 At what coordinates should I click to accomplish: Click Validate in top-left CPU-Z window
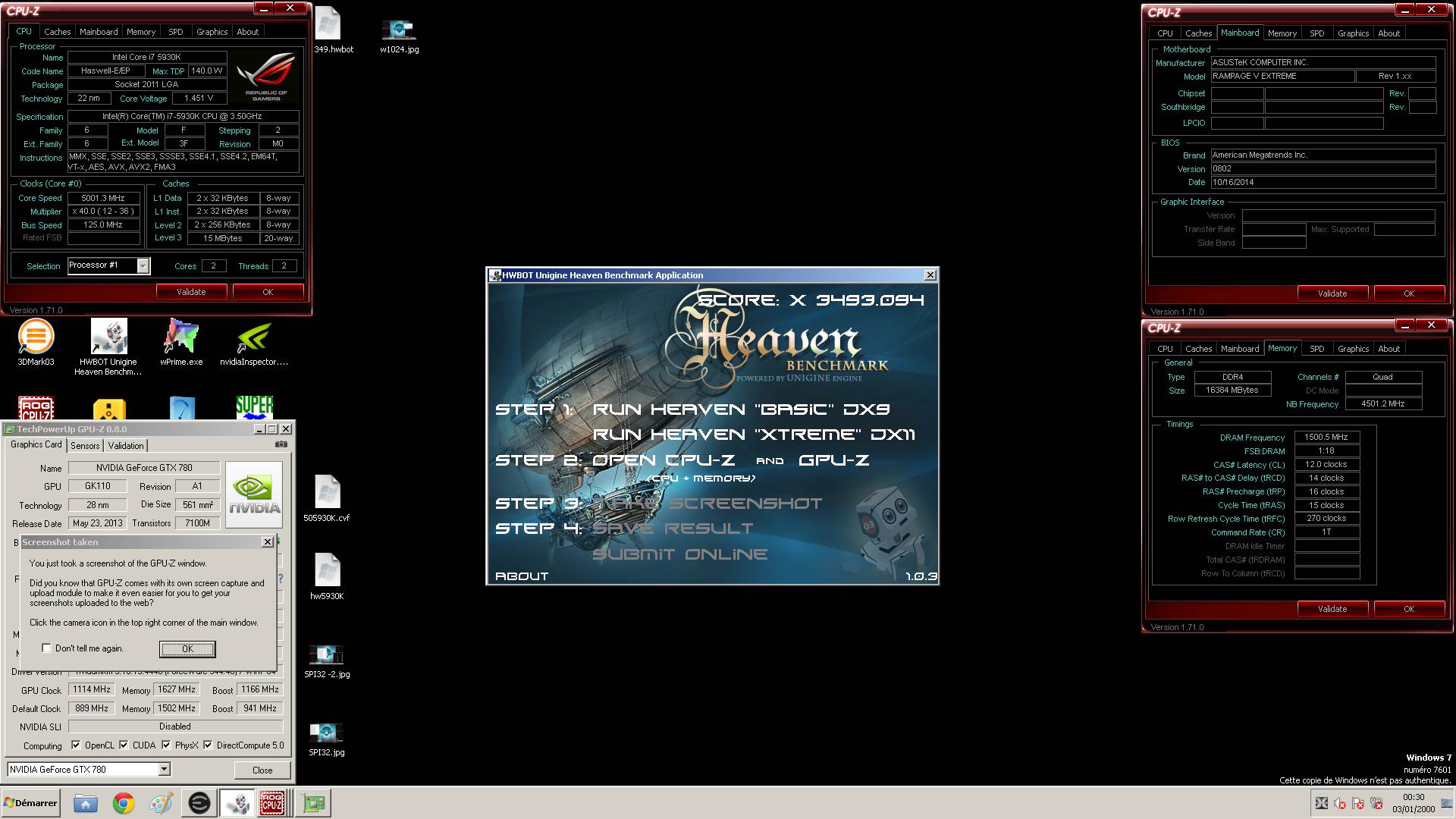coord(191,292)
